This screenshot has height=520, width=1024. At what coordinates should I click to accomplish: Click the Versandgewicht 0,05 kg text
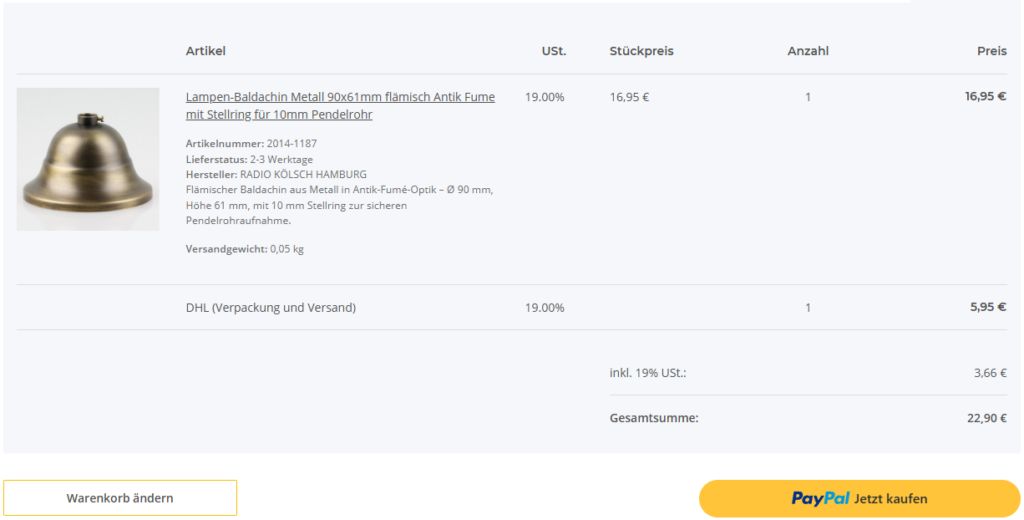pyautogui.click(x=244, y=249)
